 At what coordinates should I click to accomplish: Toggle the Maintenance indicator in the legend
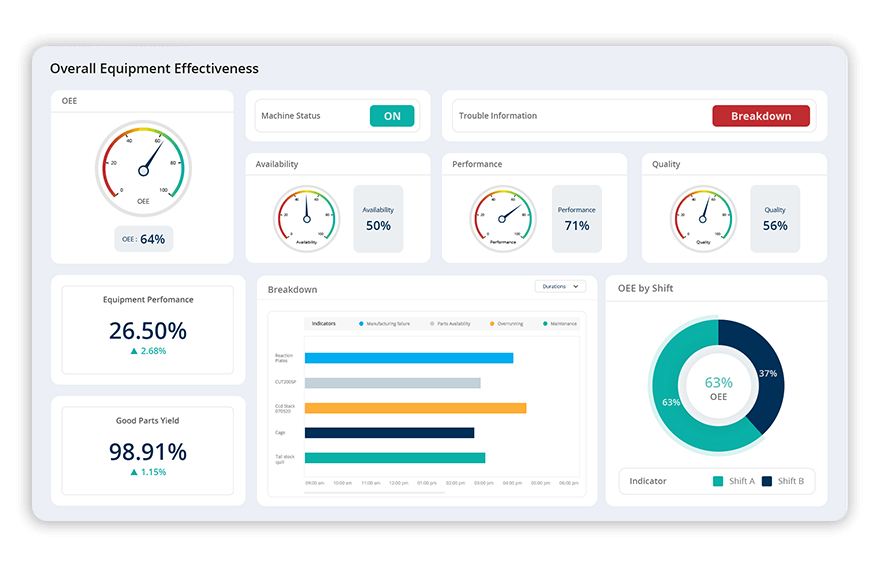tap(545, 324)
